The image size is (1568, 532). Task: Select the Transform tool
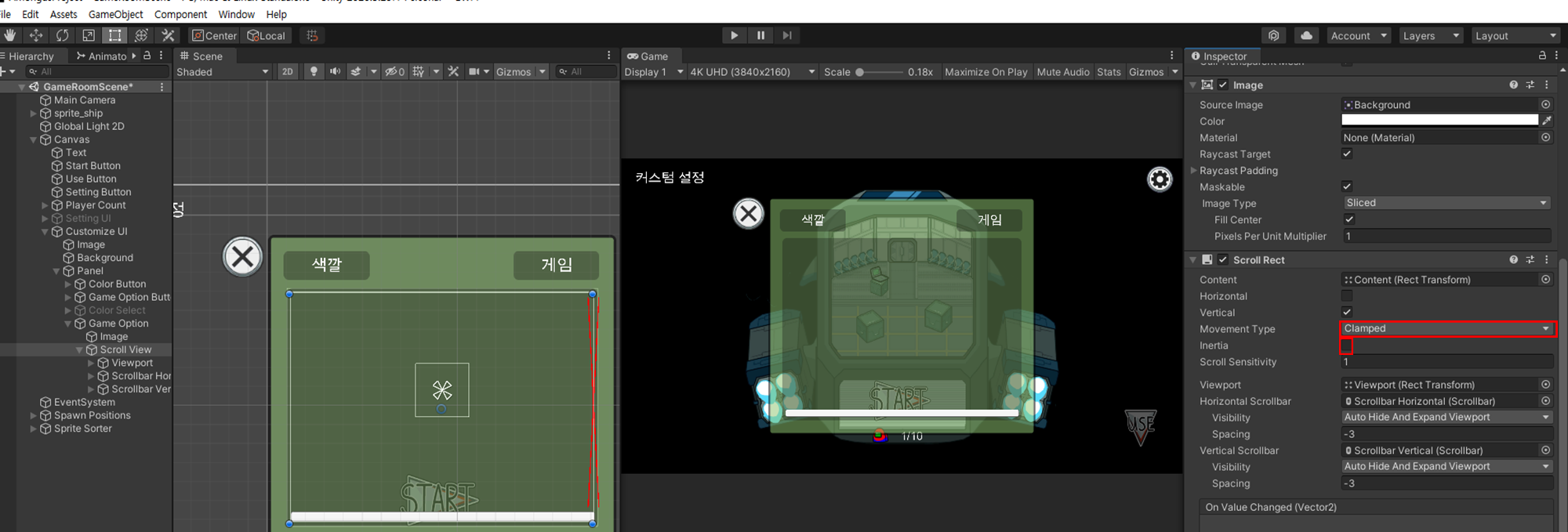141,35
